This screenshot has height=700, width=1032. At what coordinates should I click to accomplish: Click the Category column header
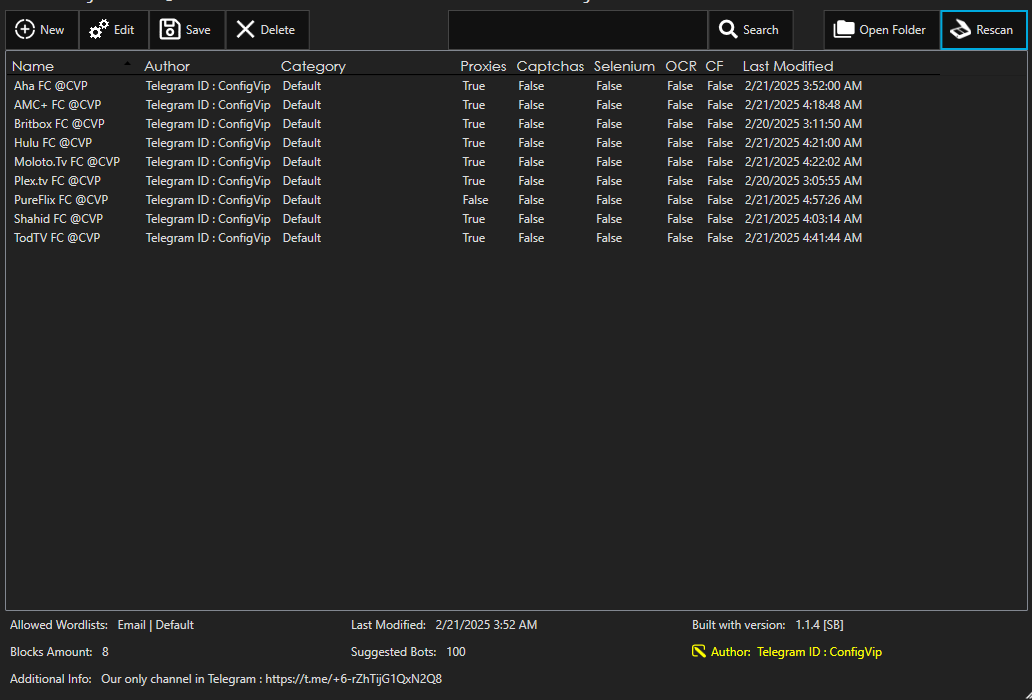(313, 66)
